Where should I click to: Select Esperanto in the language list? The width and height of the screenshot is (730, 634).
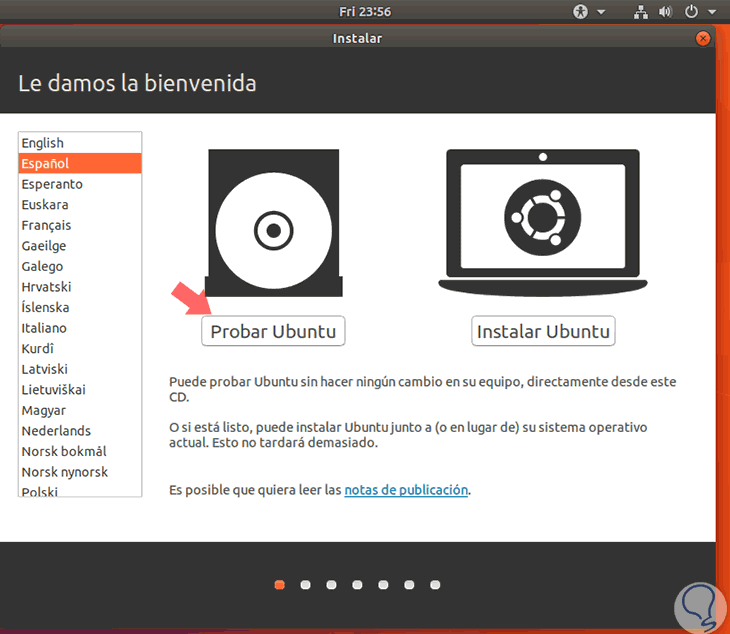coord(80,184)
